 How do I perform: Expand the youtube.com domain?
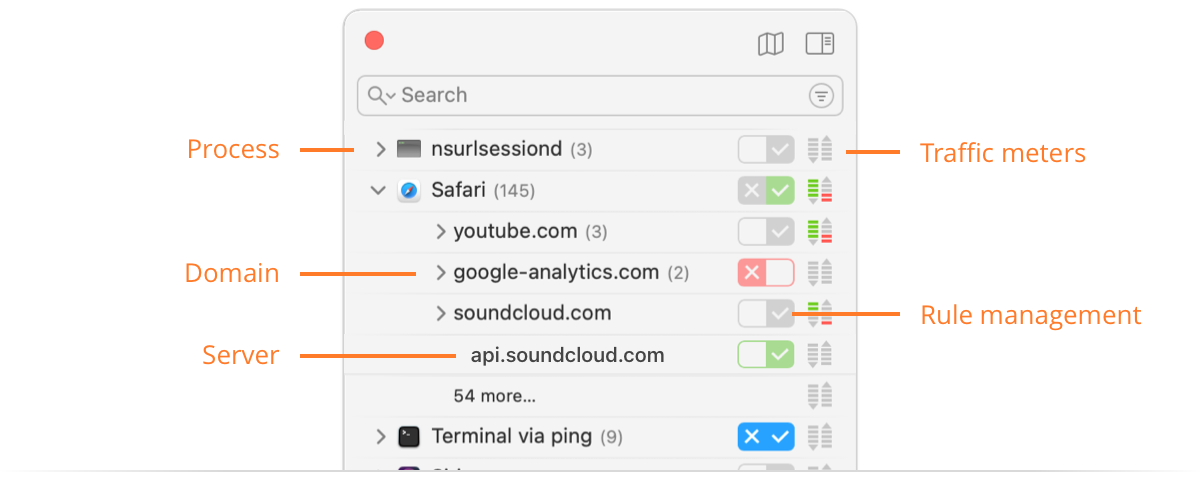point(441,231)
